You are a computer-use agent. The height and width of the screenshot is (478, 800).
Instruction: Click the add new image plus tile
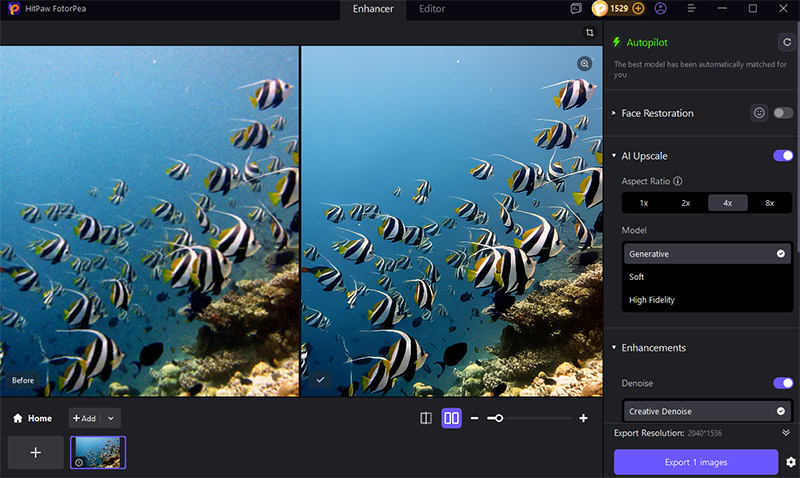point(35,452)
